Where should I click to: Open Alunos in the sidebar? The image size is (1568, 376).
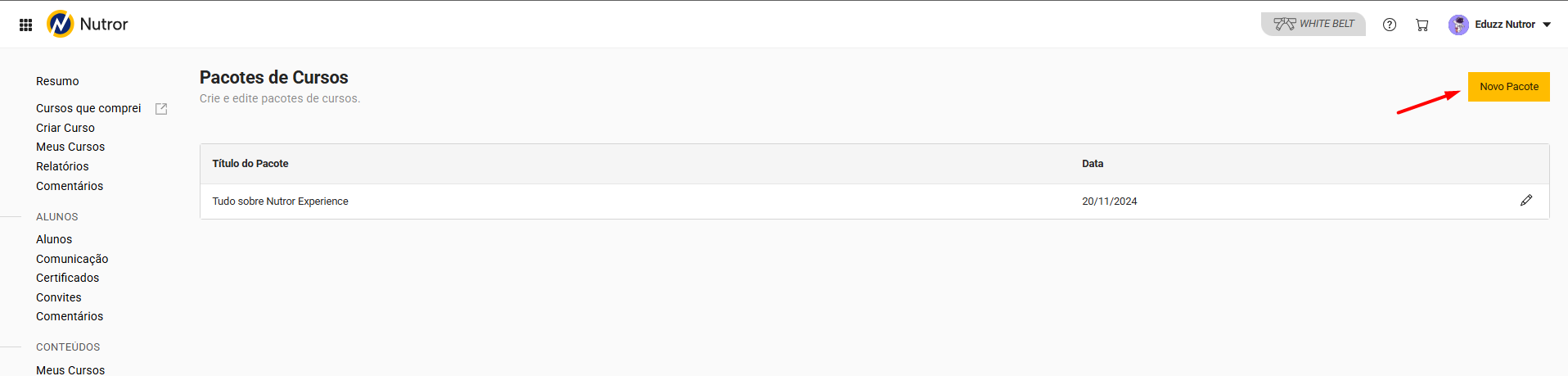point(54,239)
